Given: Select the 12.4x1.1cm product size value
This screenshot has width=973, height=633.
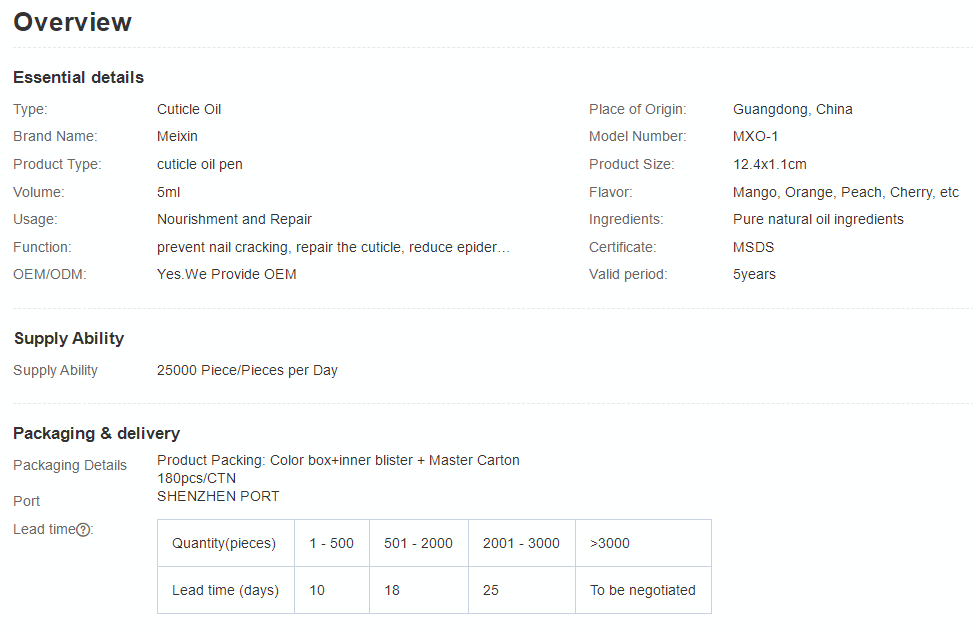Looking at the screenshot, I should tap(769, 165).
